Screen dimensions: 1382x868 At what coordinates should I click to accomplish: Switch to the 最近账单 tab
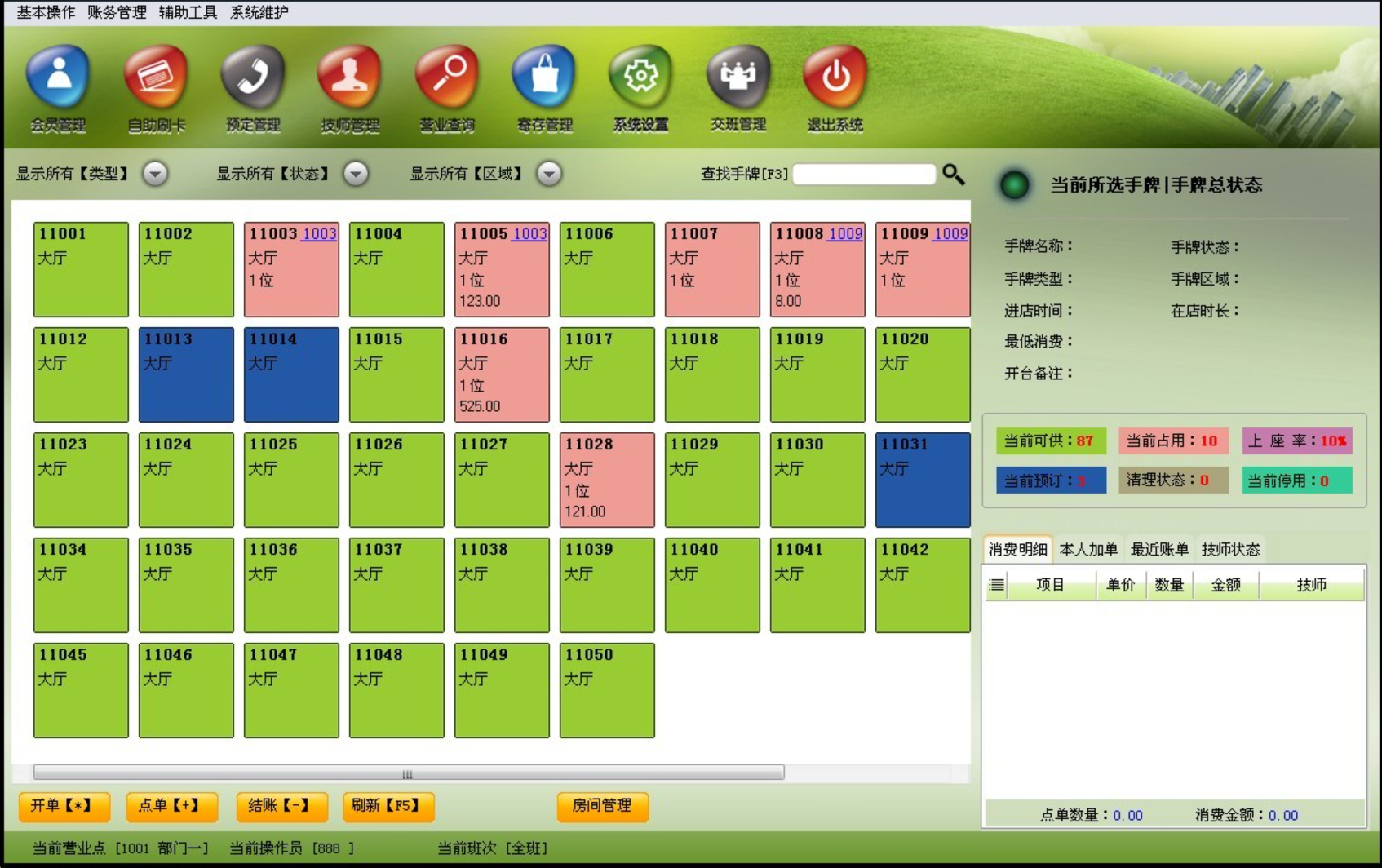1159,549
